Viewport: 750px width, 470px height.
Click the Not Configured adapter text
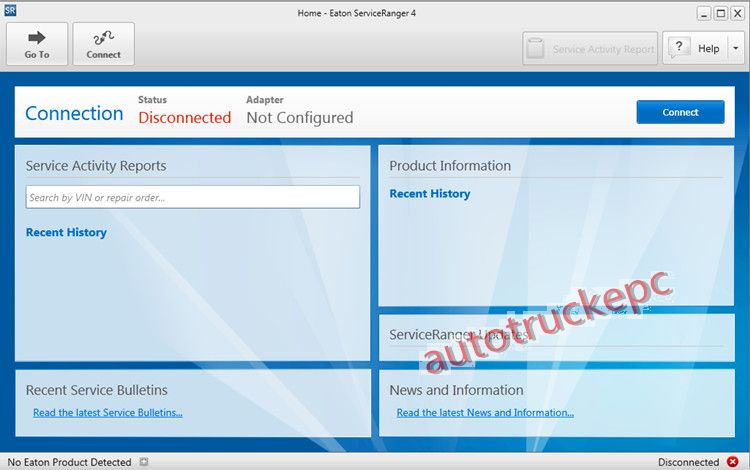click(x=300, y=118)
